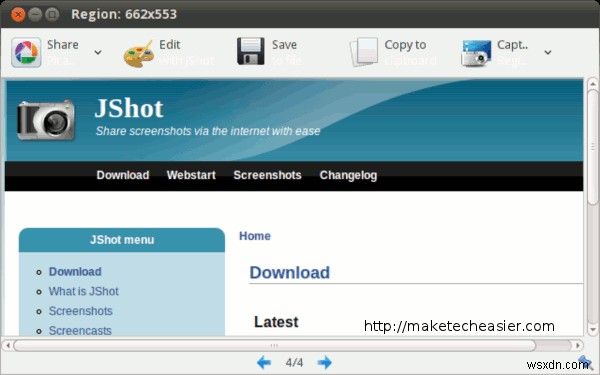The image size is (600, 375).
Task: Click the Picasa Share icon
Action: (26, 52)
